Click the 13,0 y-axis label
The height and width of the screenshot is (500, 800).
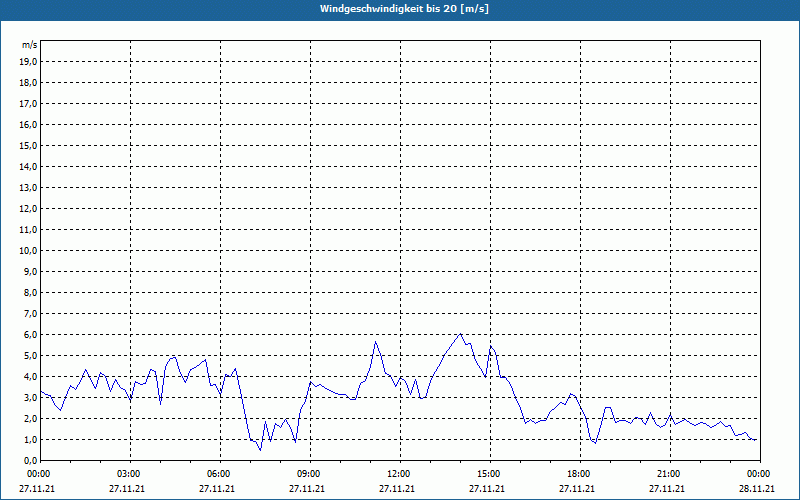click(x=28, y=188)
